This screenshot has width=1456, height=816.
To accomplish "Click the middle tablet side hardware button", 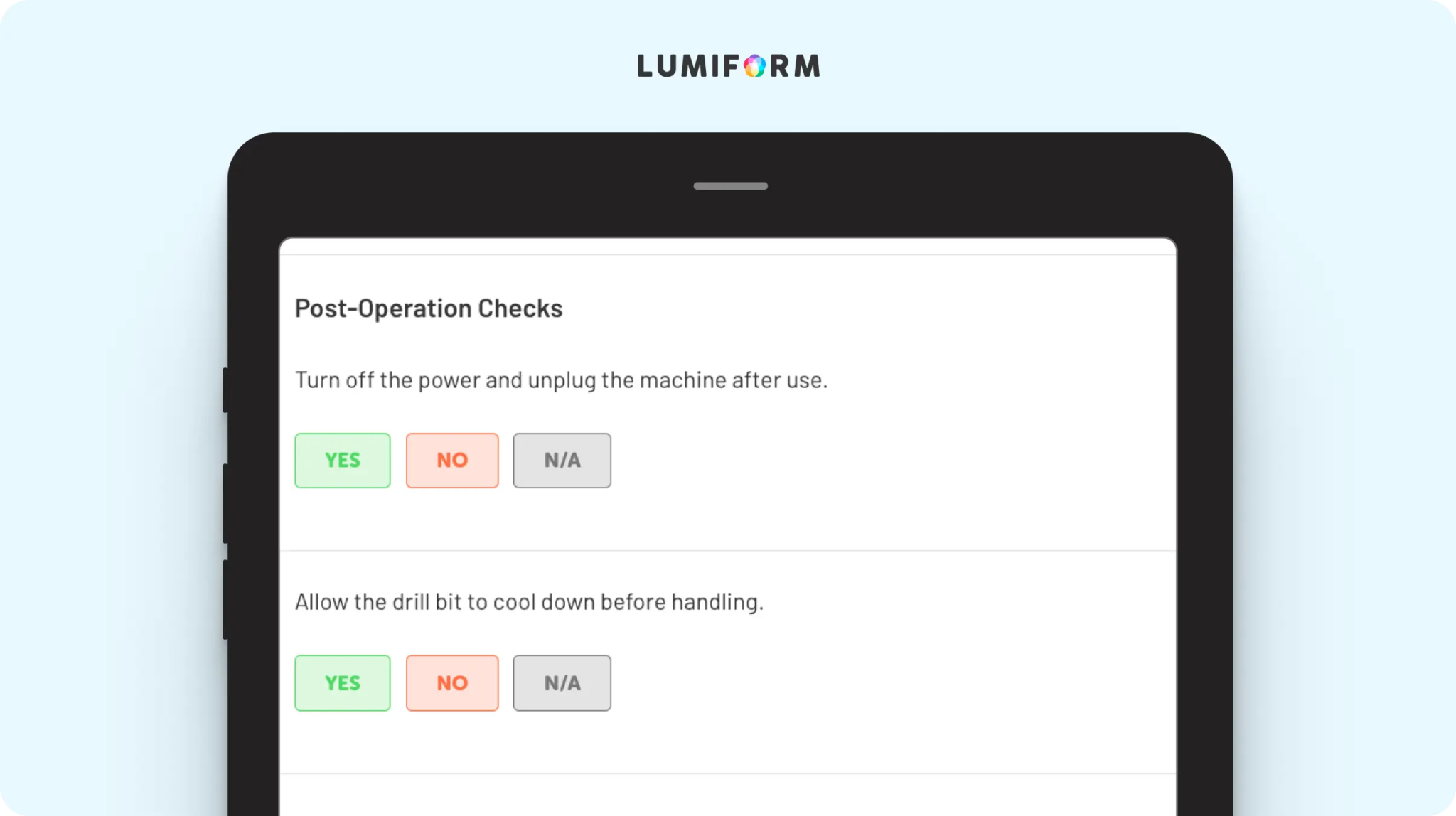I will coord(225,503).
